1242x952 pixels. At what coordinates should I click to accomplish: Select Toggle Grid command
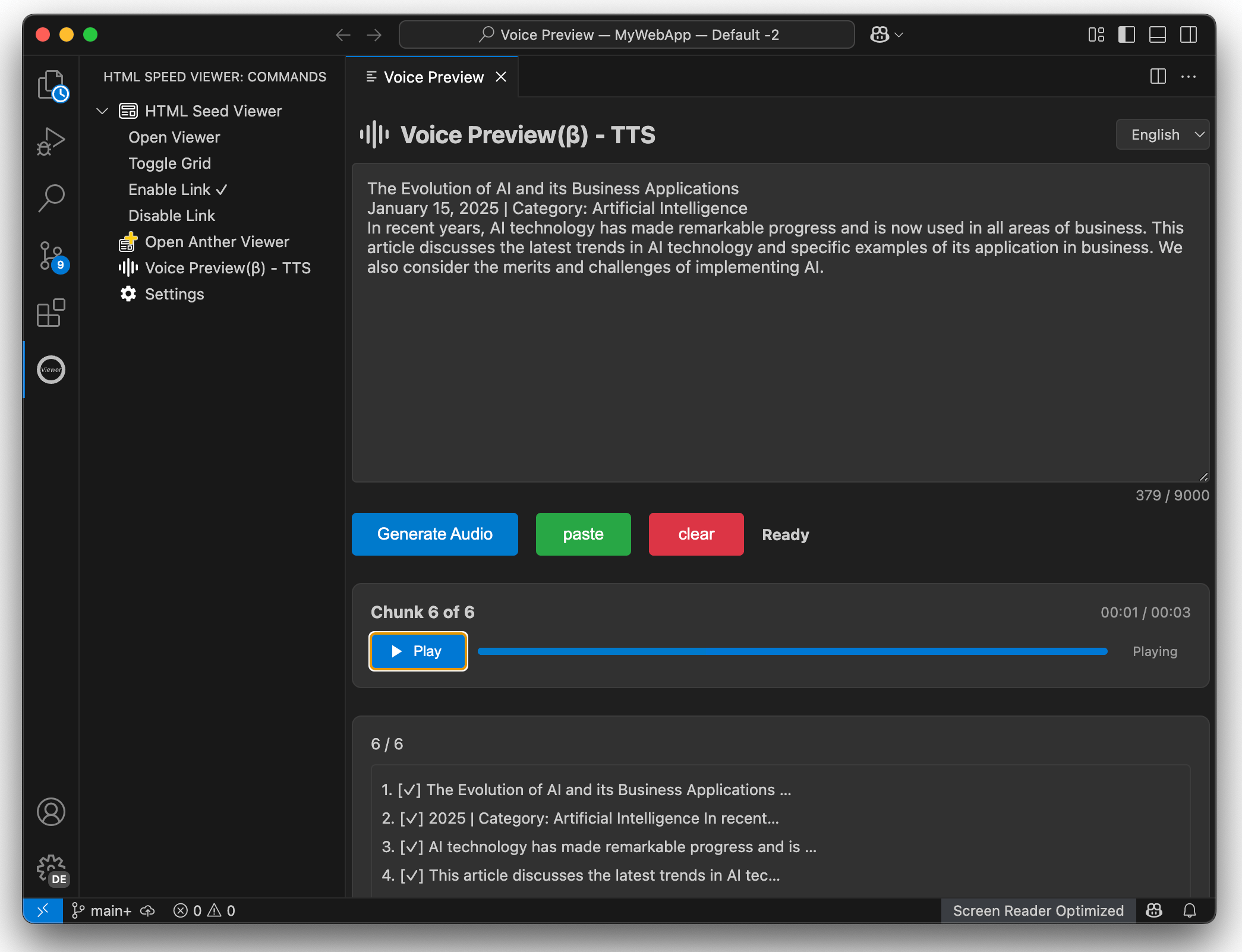tap(169, 163)
